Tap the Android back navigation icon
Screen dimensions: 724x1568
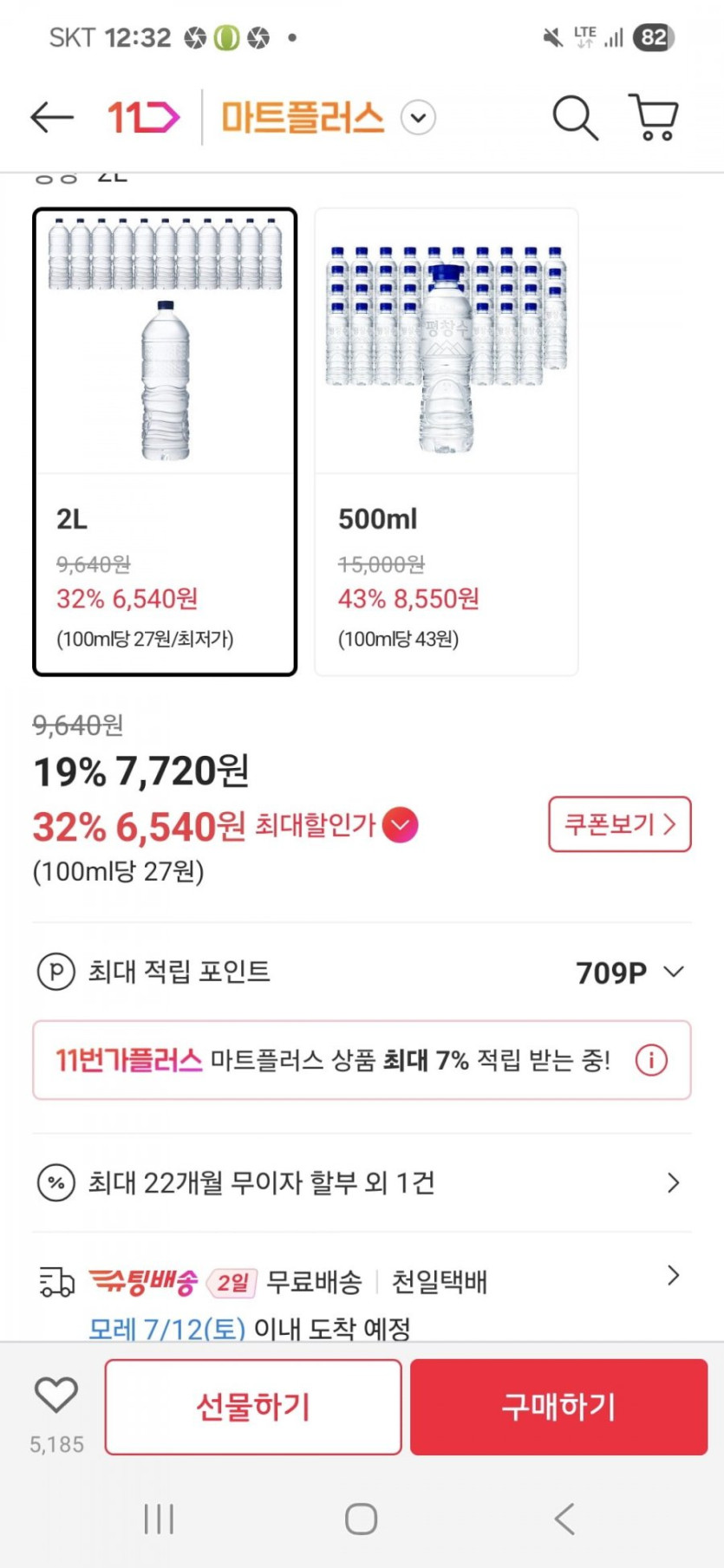click(564, 1519)
